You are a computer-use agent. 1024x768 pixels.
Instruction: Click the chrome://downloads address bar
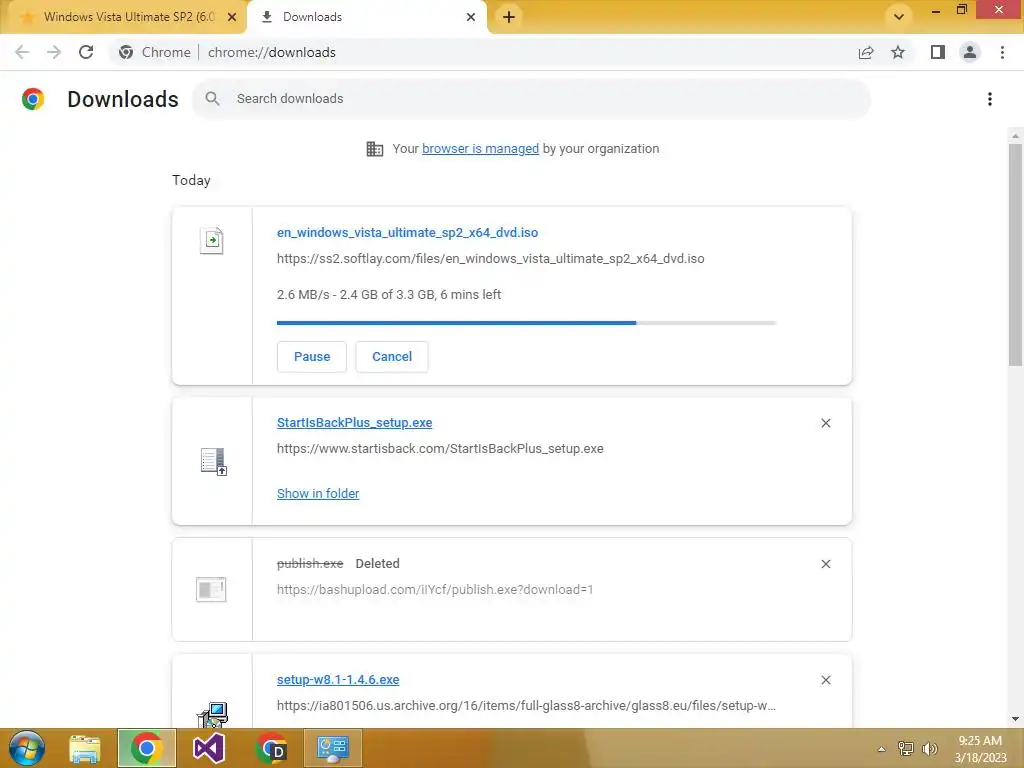tap(272, 52)
